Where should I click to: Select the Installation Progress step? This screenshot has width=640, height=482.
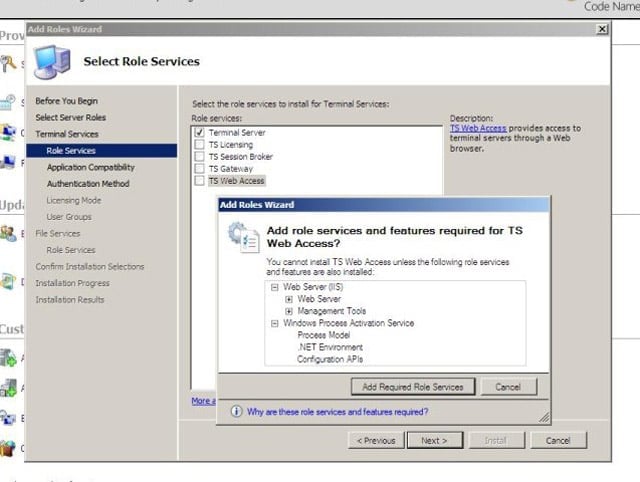coord(72,283)
